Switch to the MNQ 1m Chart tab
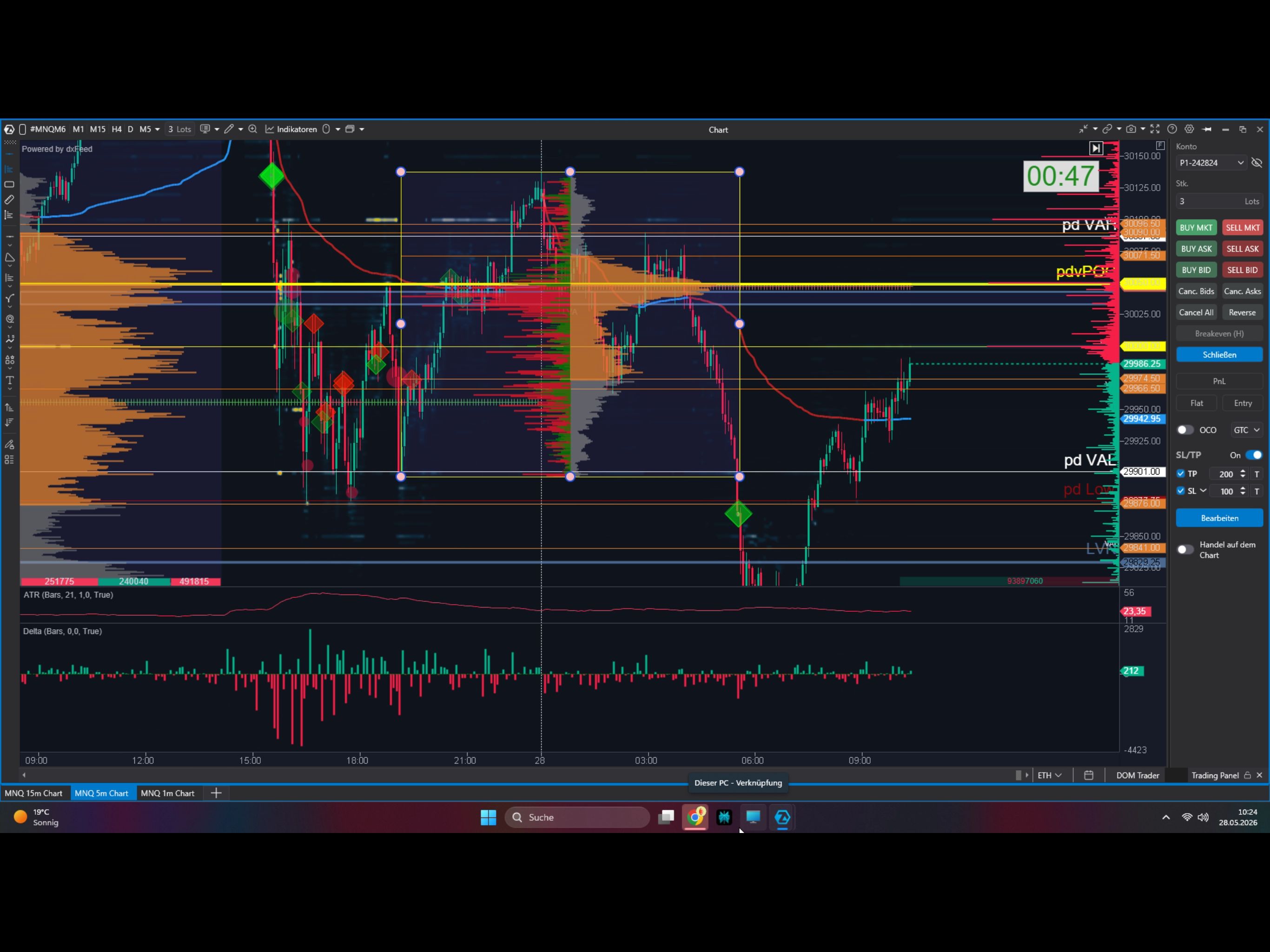Viewport: 1270px width, 952px height. (x=168, y=793)
